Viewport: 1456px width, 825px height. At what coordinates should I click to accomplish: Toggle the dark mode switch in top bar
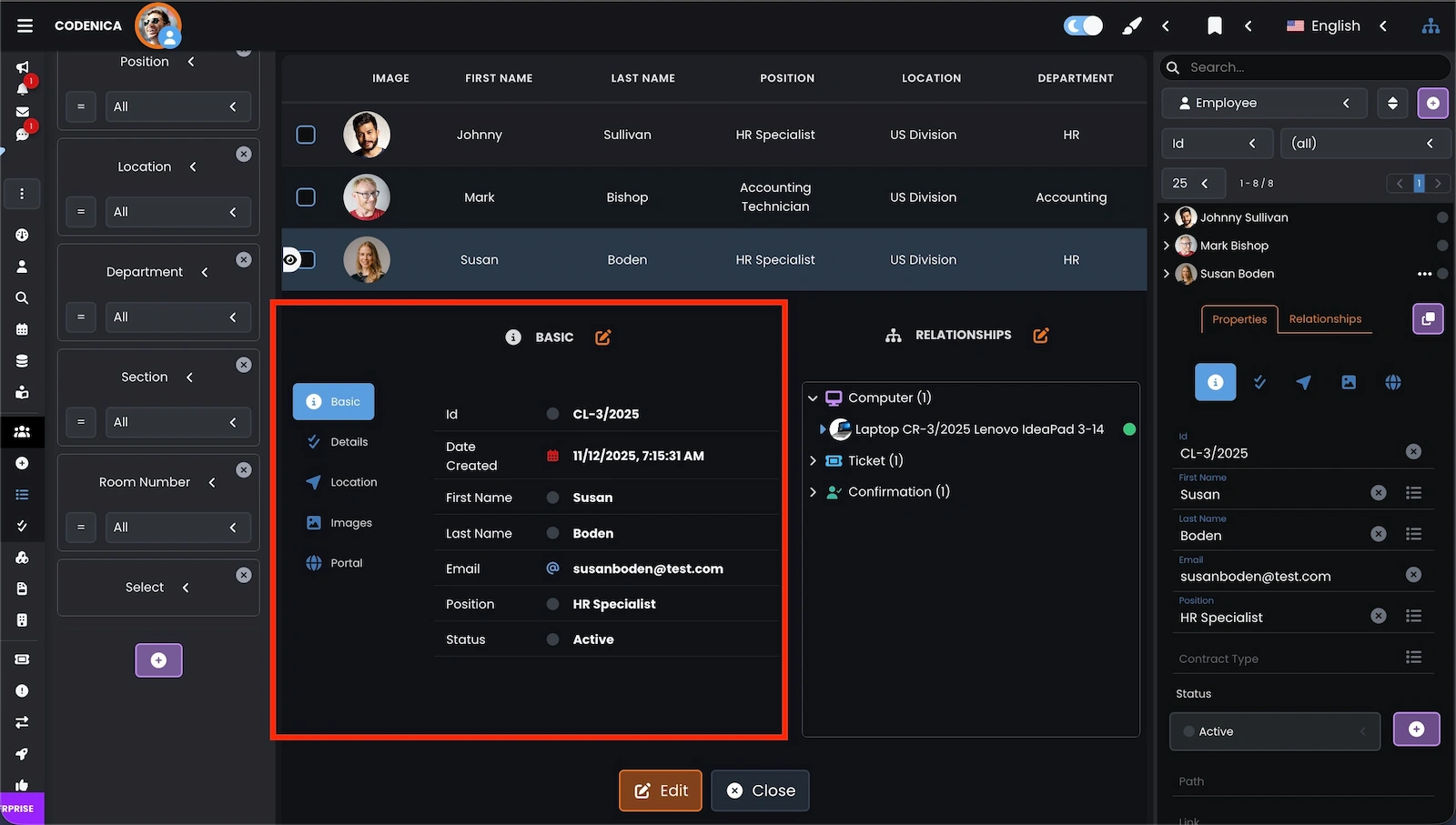[1083, 25]
